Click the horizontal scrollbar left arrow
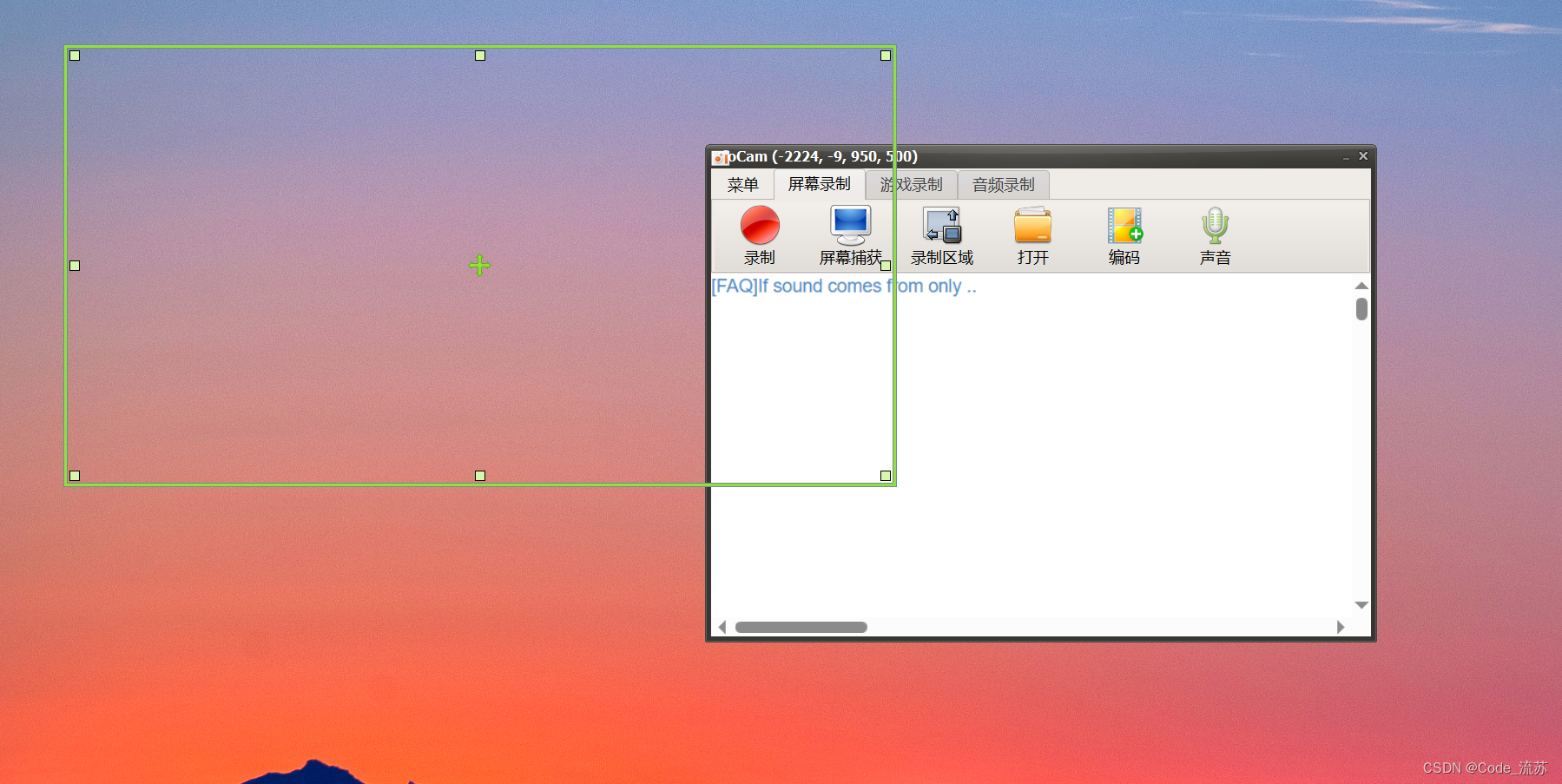This screenshot has height=784, width=1562. [x=722, y=627]
